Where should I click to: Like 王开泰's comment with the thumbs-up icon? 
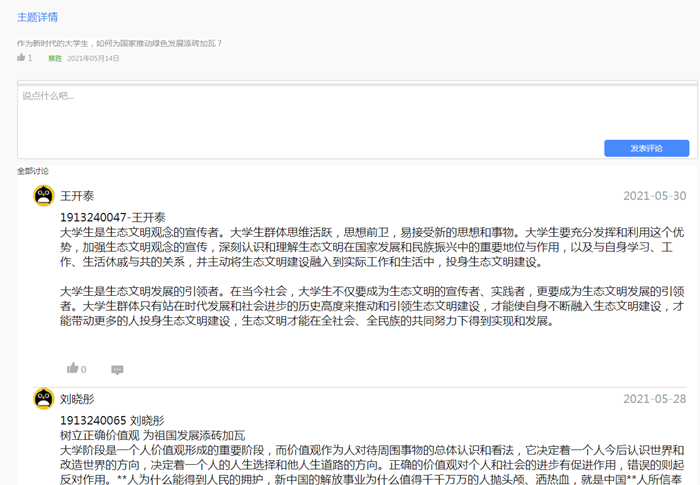tap(71, 369)
